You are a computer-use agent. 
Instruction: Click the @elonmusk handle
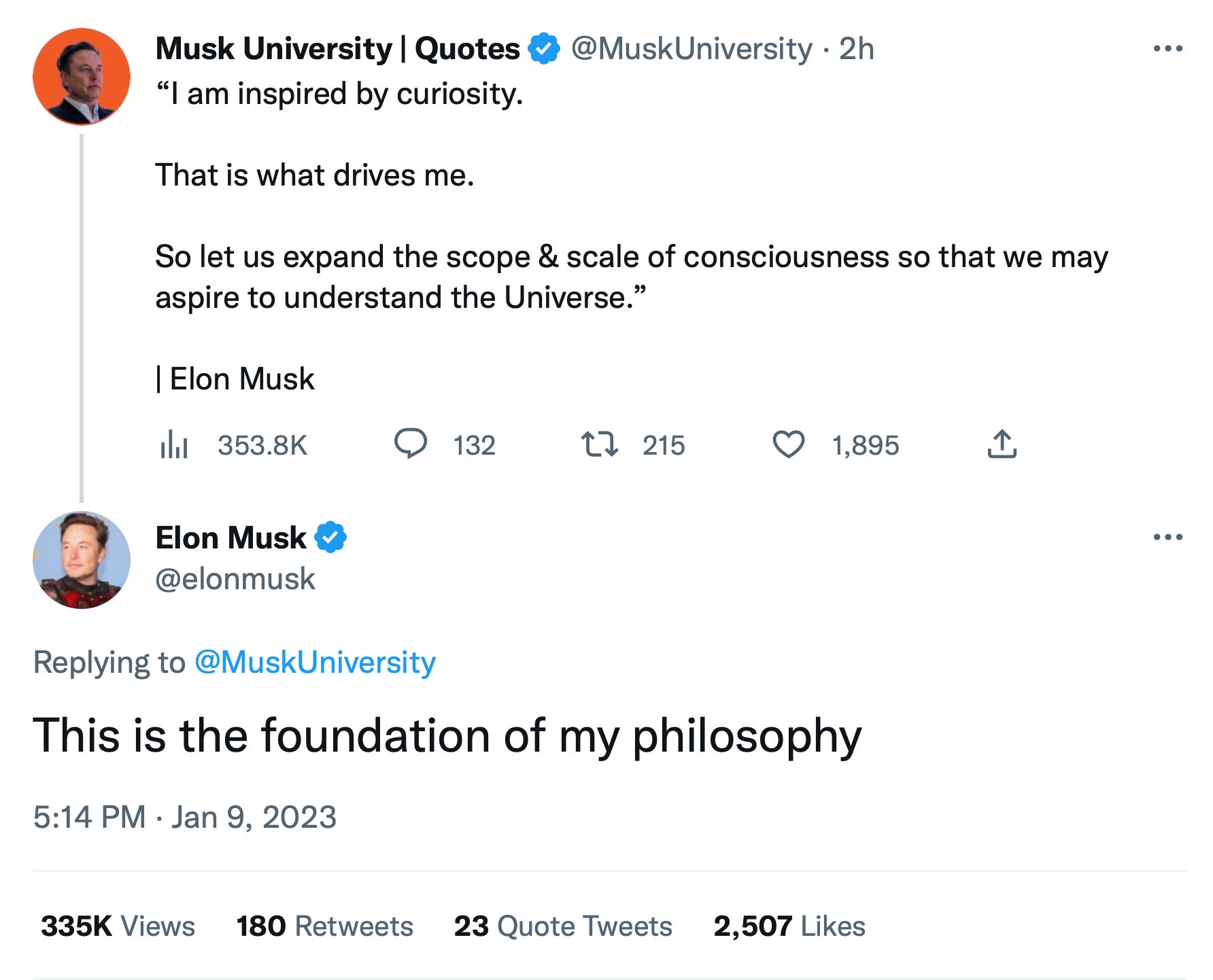(235, 579)
